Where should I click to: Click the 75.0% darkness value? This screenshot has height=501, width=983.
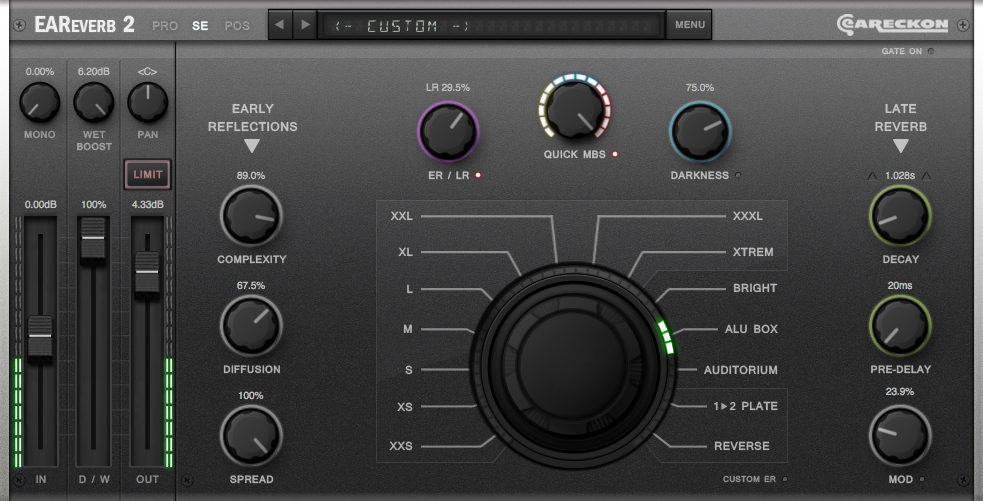click(700, 87)
